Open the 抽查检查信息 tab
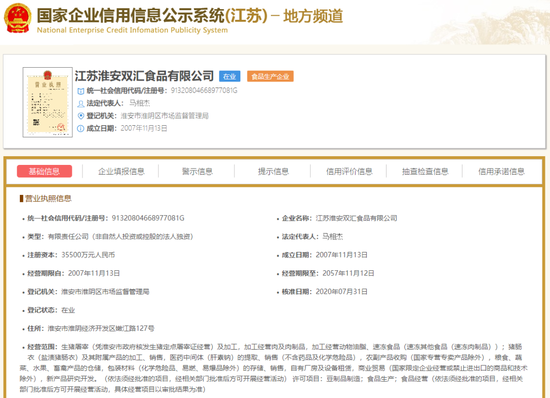This screenshot has width=550, height=398. 425,171
